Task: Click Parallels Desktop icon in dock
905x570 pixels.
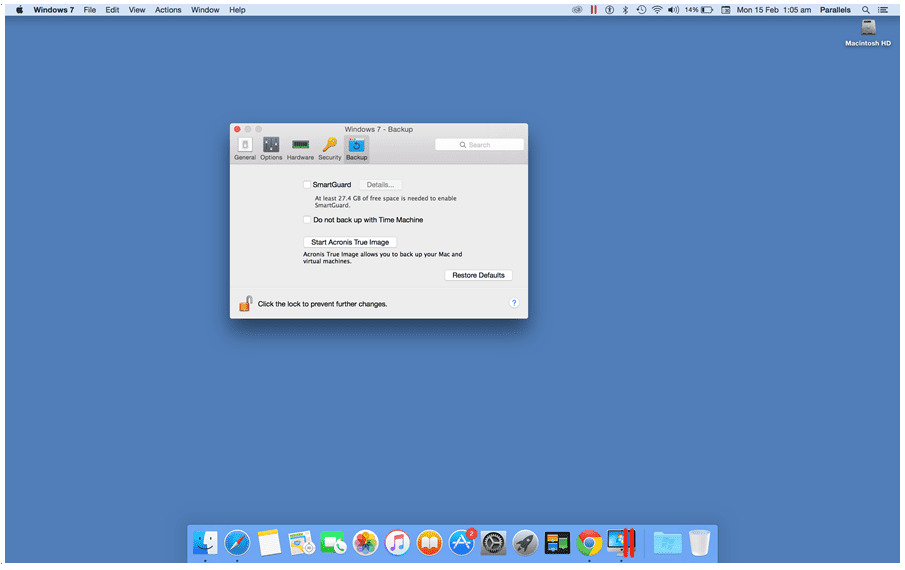Action: [x=621, y=542]
